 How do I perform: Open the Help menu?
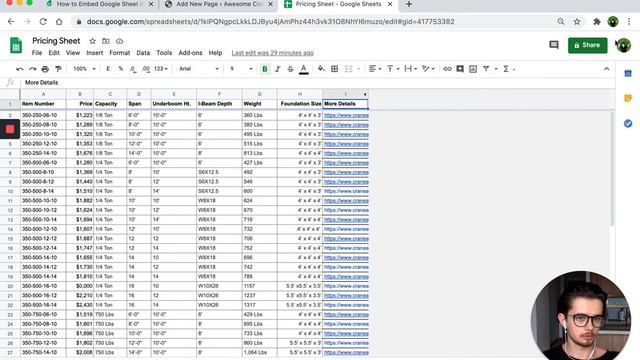[x=215, y=53]
